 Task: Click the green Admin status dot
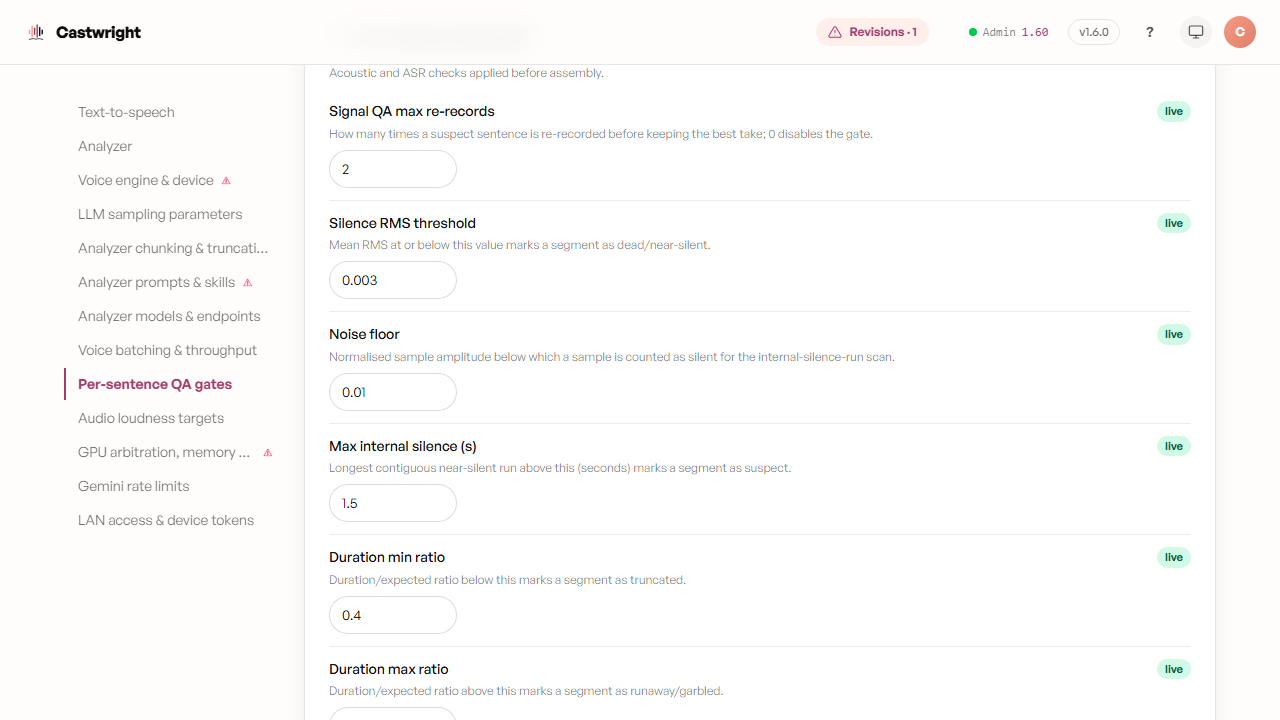click(x=973, y=32)
